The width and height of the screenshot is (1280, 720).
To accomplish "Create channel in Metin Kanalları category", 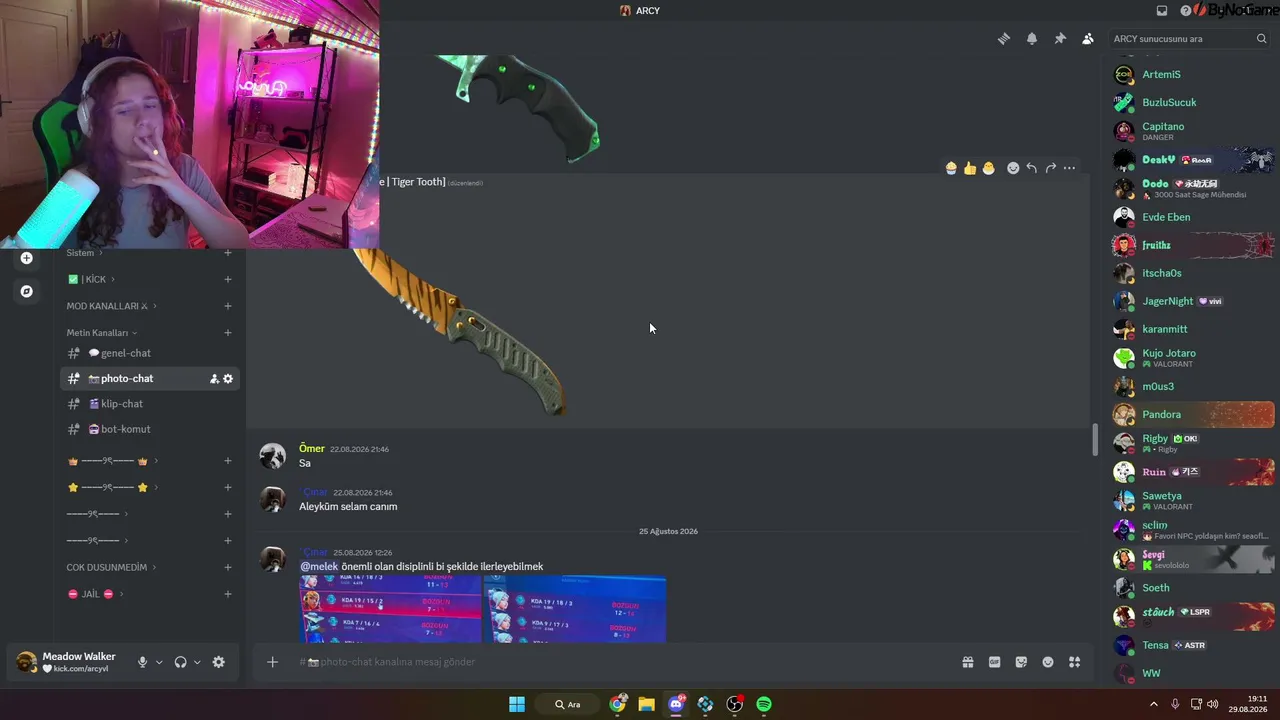I will pos(228,333).
